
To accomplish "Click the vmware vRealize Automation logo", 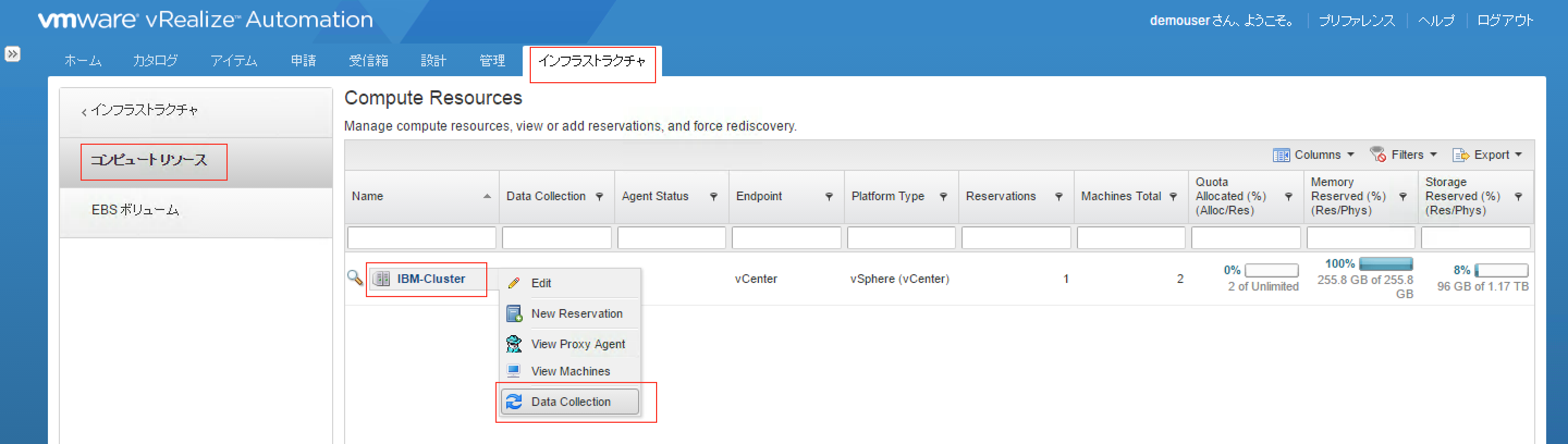I will point(205,20).
